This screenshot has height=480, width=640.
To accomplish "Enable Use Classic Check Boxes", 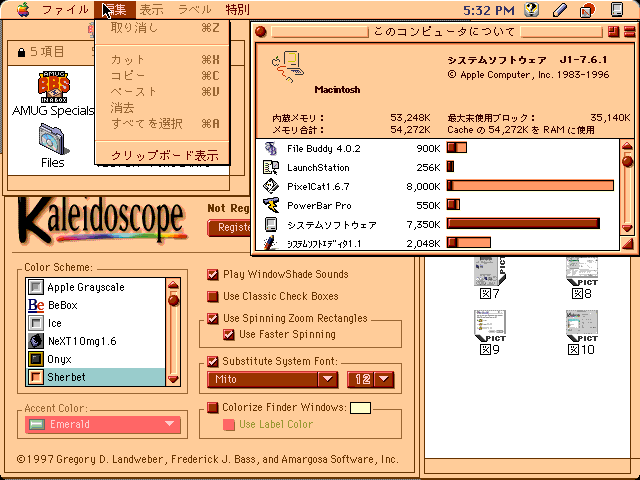I will [x=213, y=296].
